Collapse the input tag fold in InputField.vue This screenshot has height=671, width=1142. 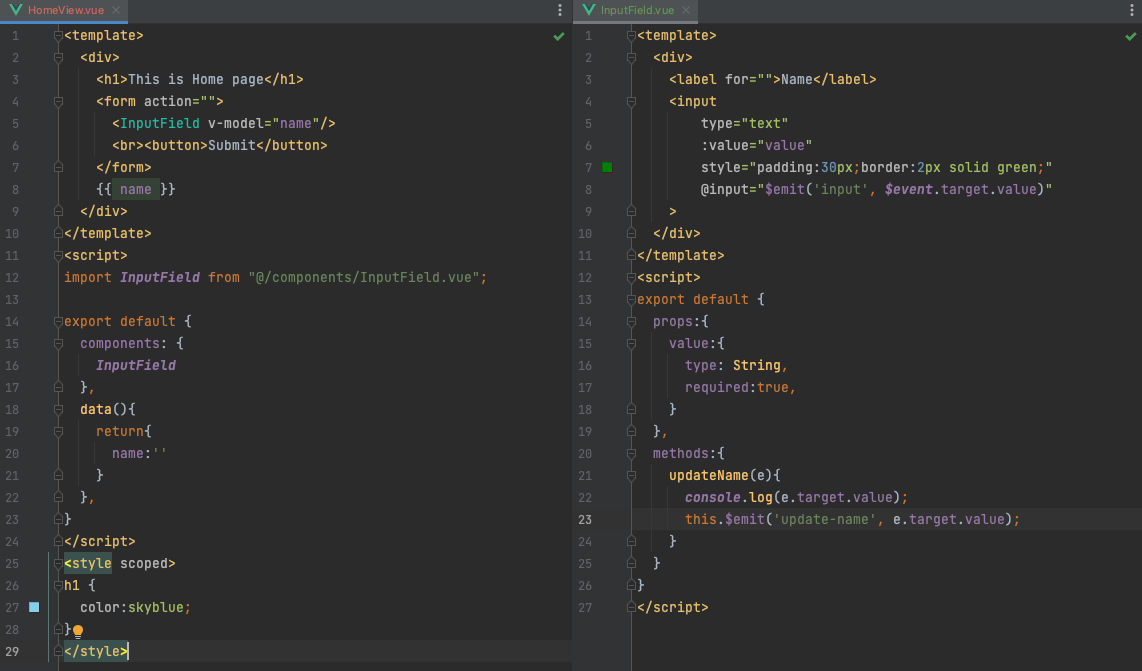click(x=631, y=101)
